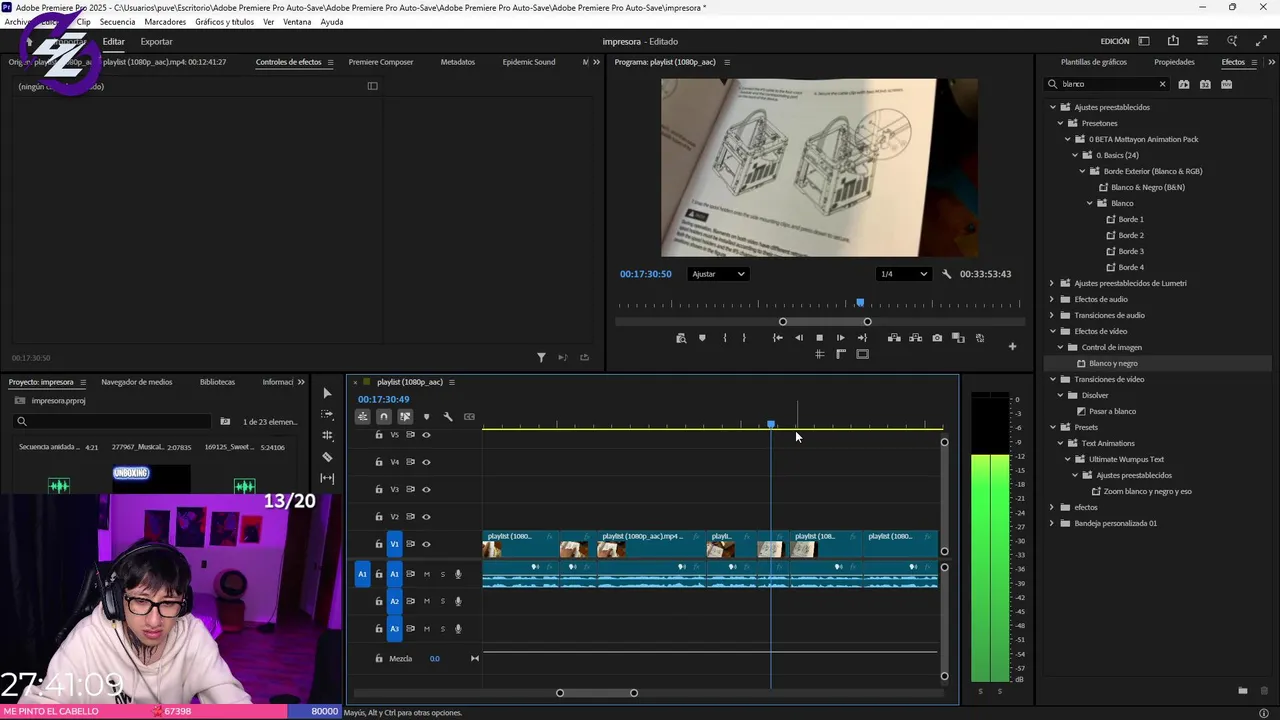This screenshot has height=720, width=1280.
Task: Stop playback in Program monitor
Action: click(x=819, y=338)
